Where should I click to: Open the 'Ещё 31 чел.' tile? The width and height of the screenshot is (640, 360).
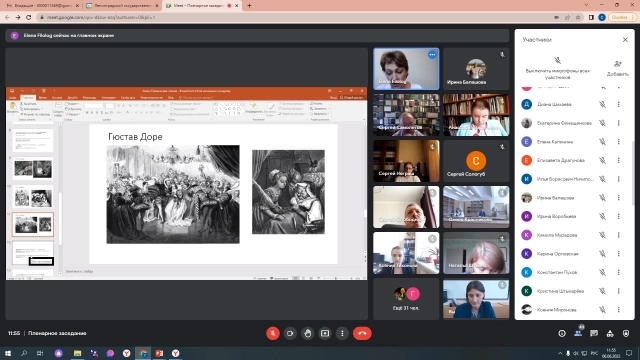point(406,299)
